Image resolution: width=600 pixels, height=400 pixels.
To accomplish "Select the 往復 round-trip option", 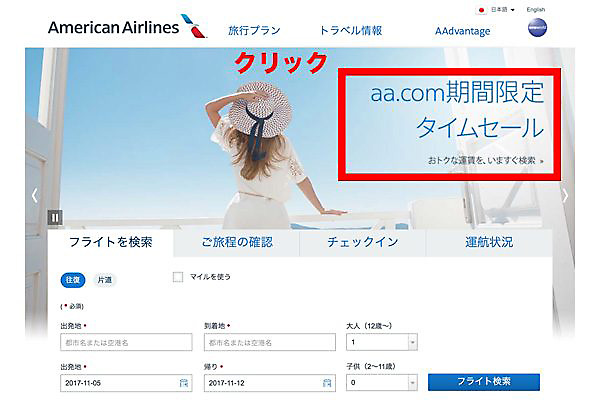I will [73, 280].
